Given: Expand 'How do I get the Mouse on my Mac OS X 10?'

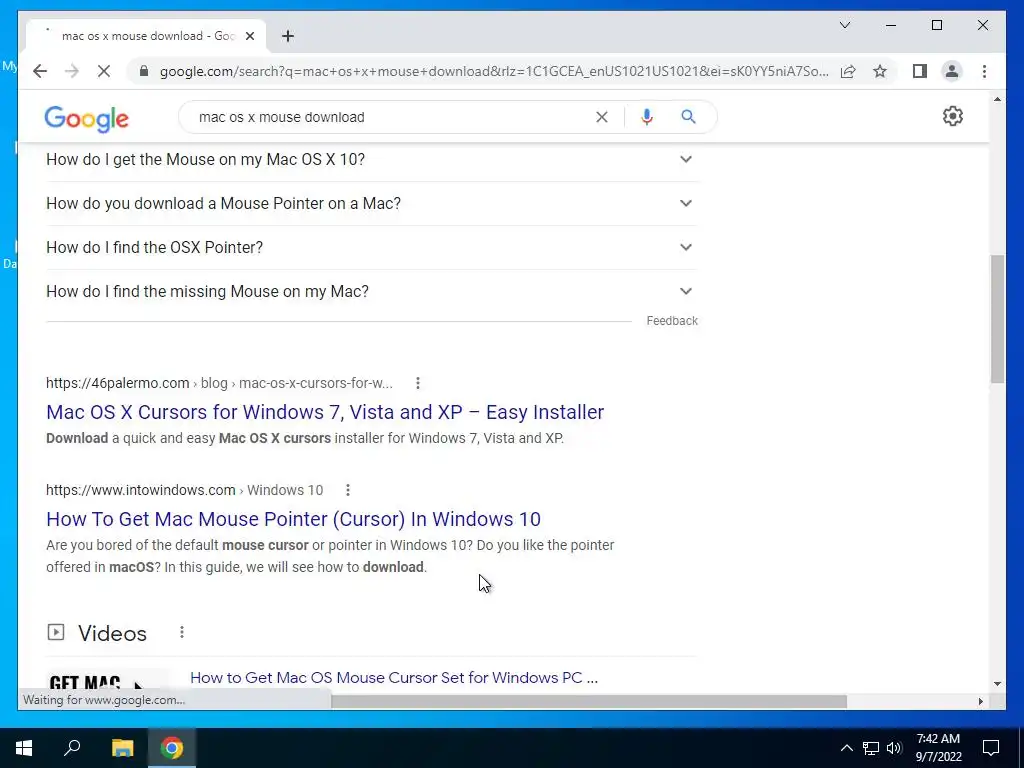Looking at the screenshot, I should [372, 159].
